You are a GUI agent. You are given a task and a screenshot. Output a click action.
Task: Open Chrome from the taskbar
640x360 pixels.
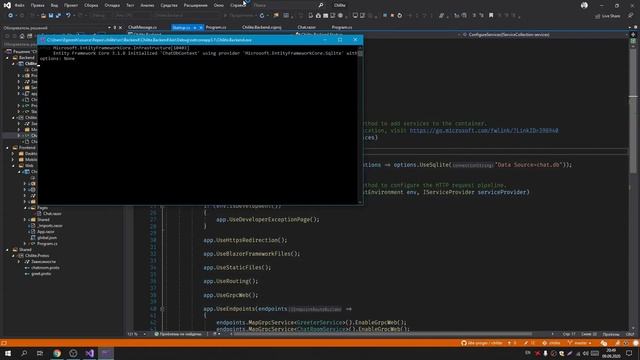57,353
